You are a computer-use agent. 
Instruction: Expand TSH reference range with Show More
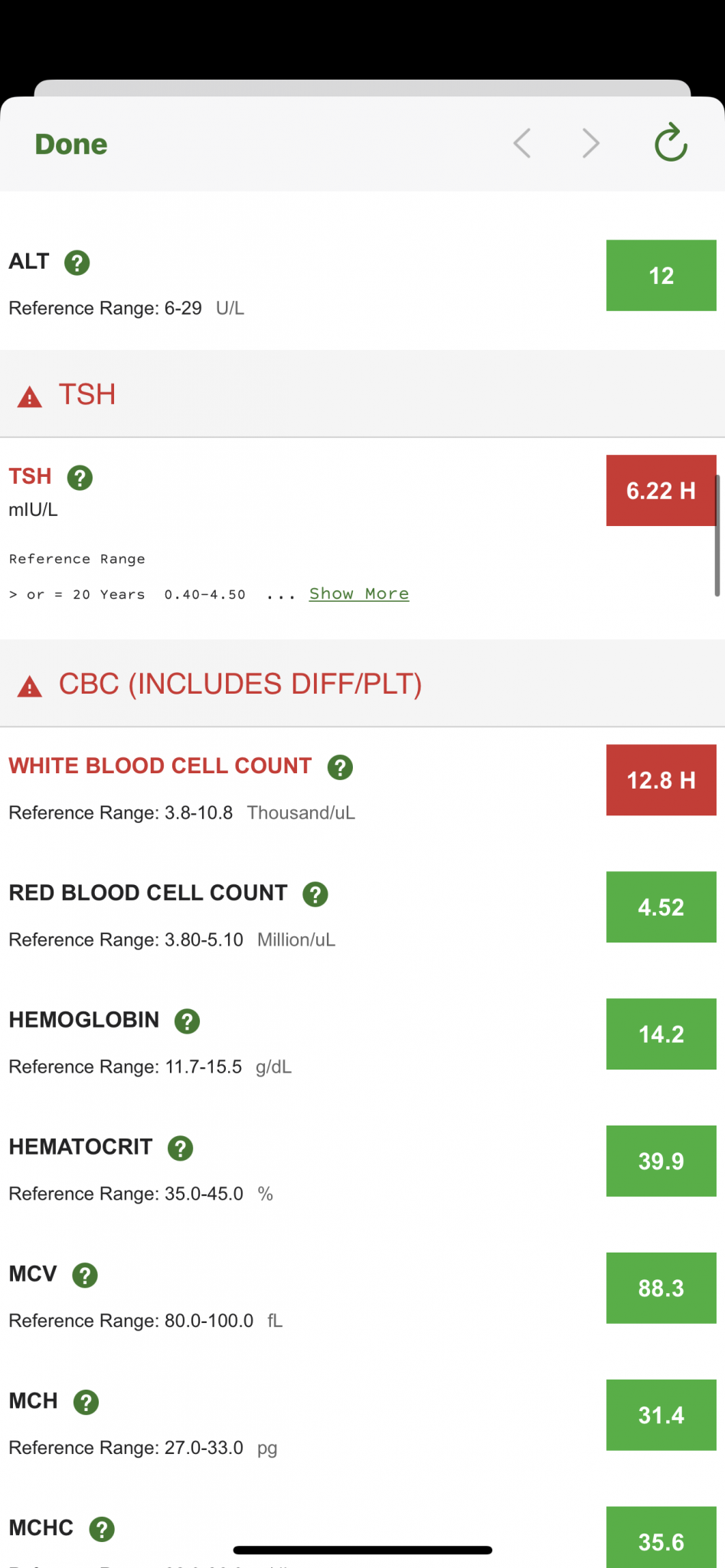click(x=359, y=594)
